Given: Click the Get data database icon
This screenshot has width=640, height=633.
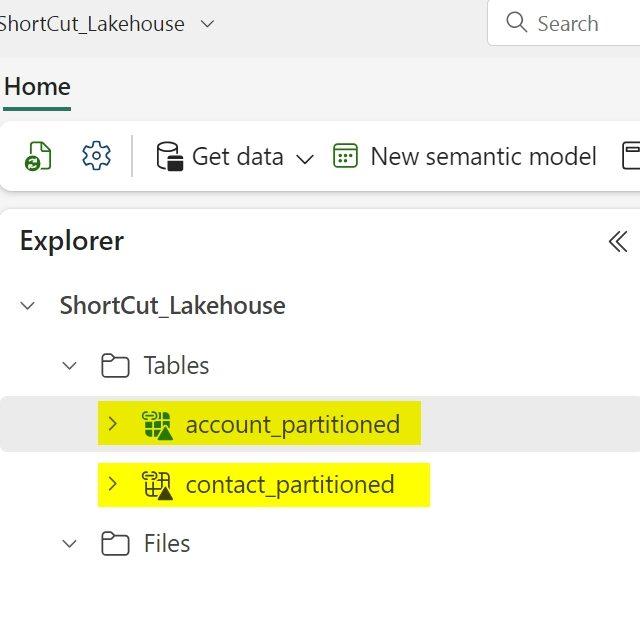Looking at the screenshot, I should [170, 156].
